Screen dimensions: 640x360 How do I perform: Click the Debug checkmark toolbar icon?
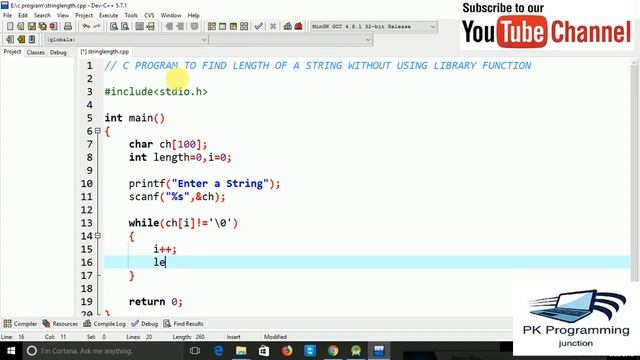click(258, 27)
